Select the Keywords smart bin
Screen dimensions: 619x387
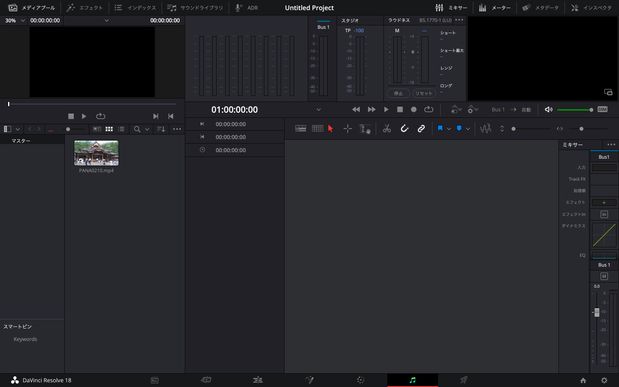point(25,339)
